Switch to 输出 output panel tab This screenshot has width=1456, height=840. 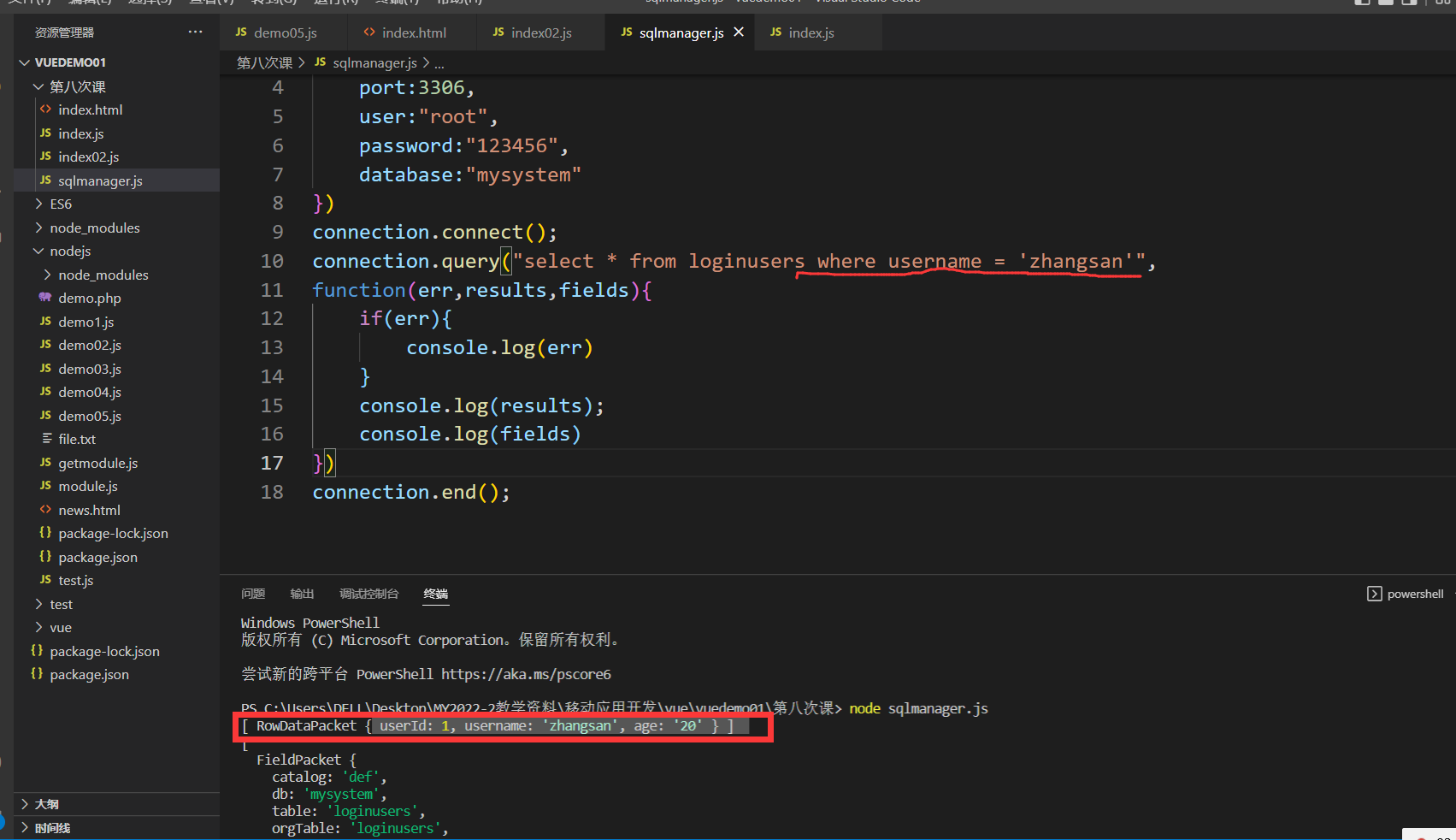click(x=302, y=594)
